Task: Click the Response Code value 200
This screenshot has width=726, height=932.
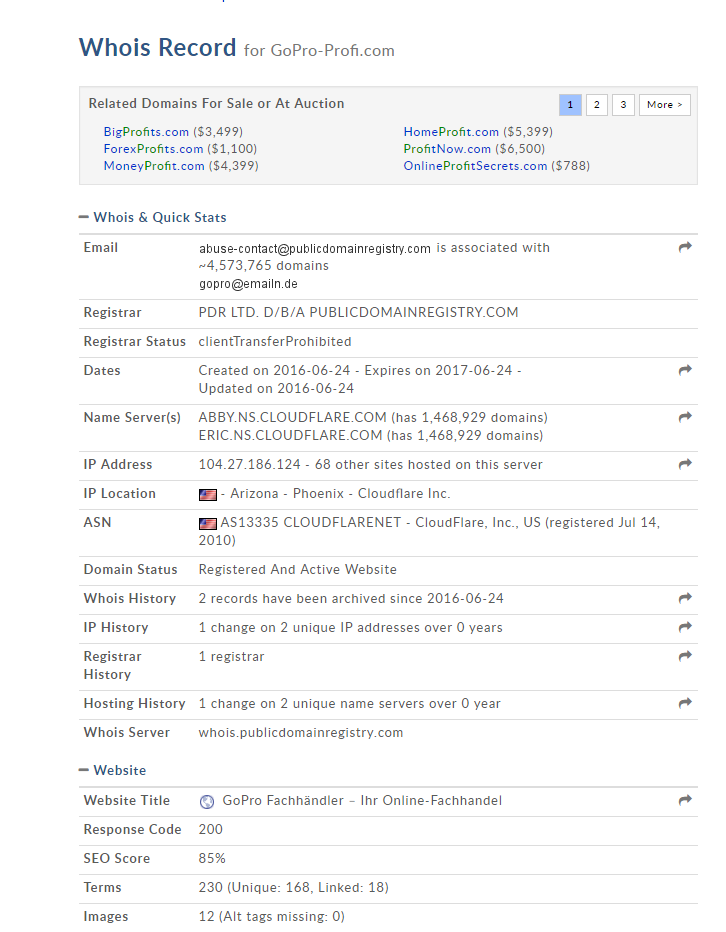Action: (210, 830)
